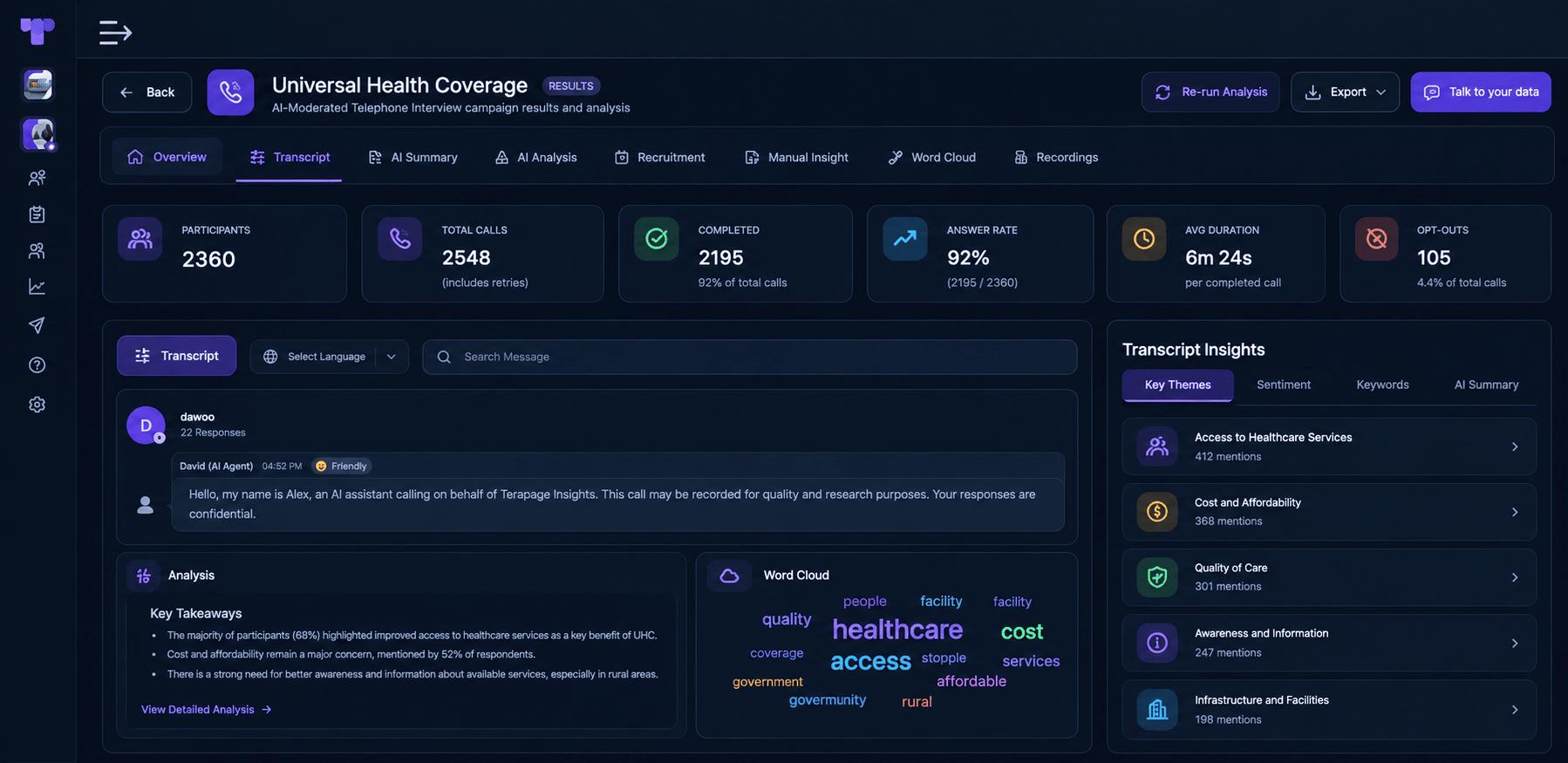Open the Recordings tab
This screenshot has width=1568, height=763.
[1056, 158]
